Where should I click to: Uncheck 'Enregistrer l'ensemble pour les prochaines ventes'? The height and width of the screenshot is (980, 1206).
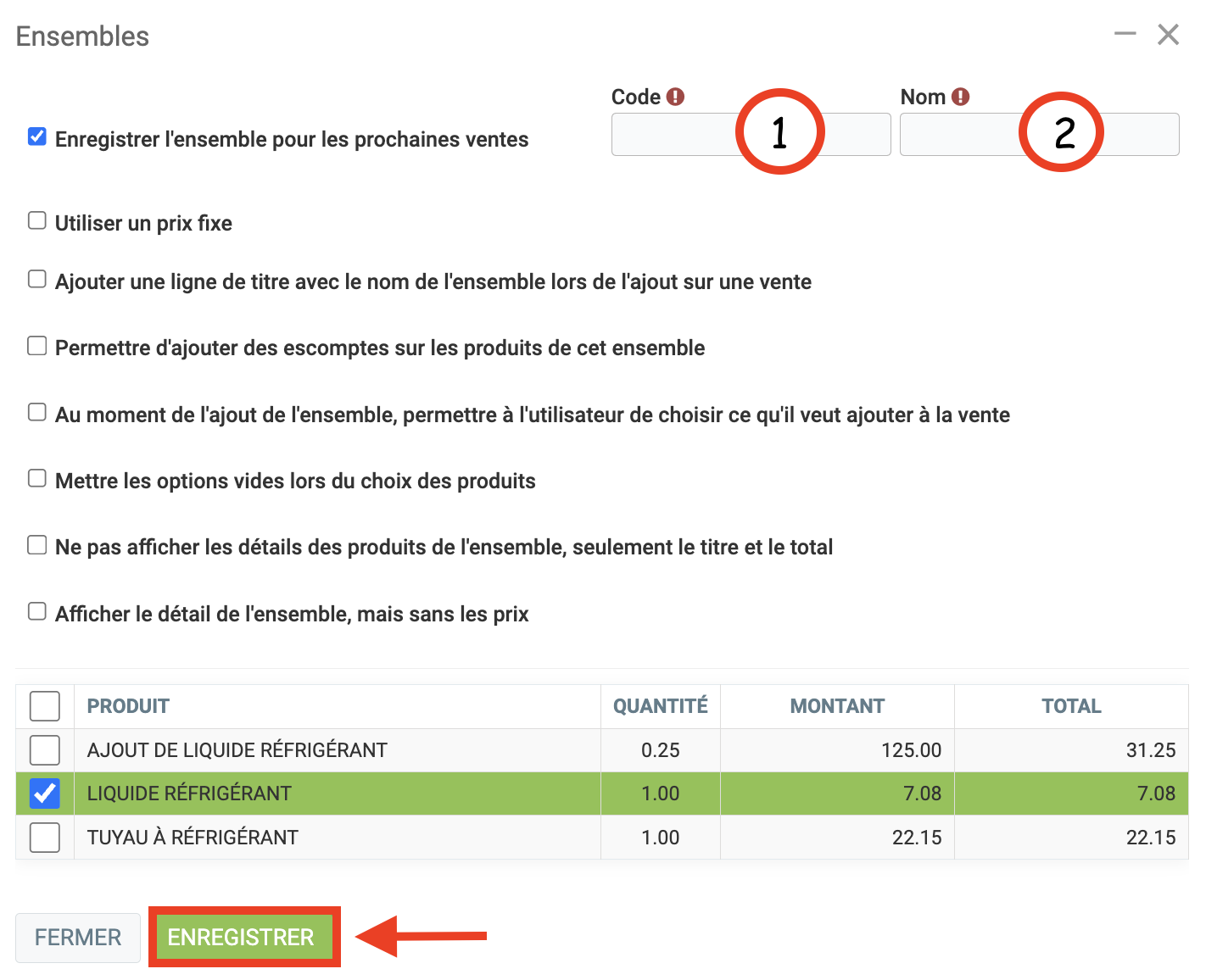(37, 136)
